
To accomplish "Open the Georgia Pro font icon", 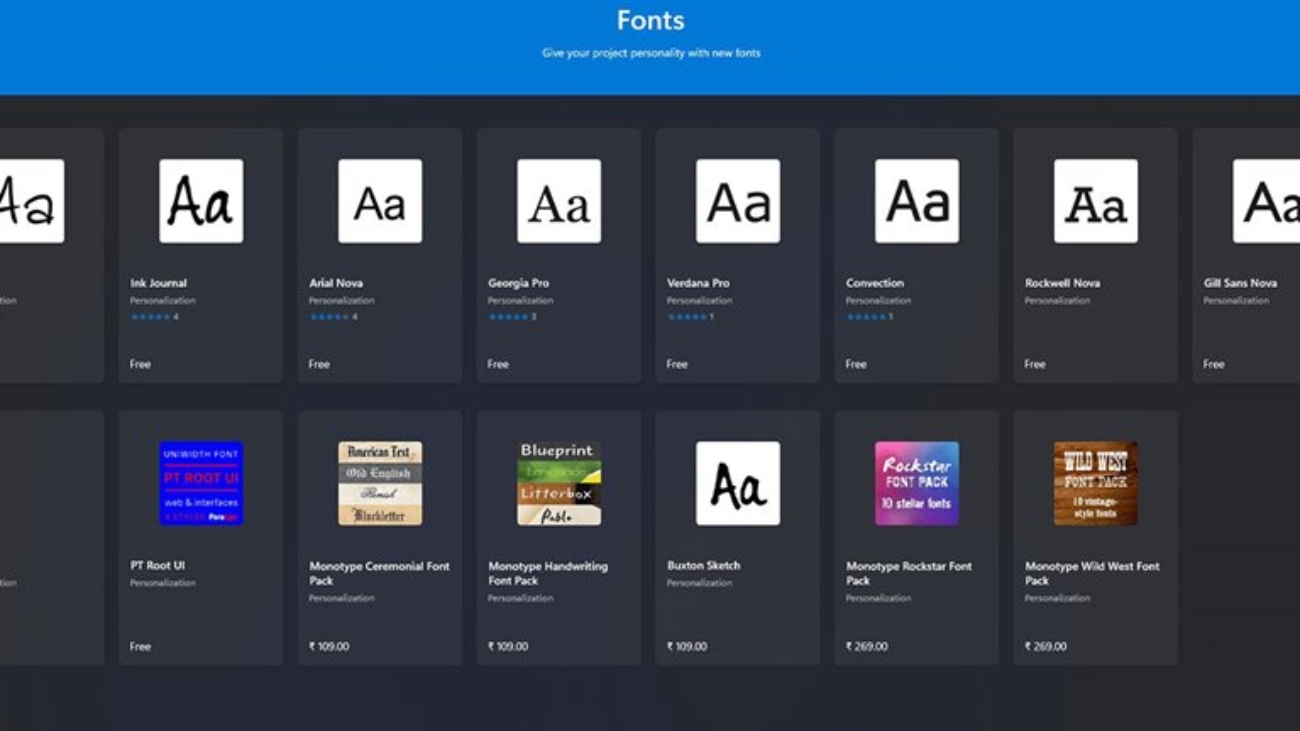I will pos(559,201).
